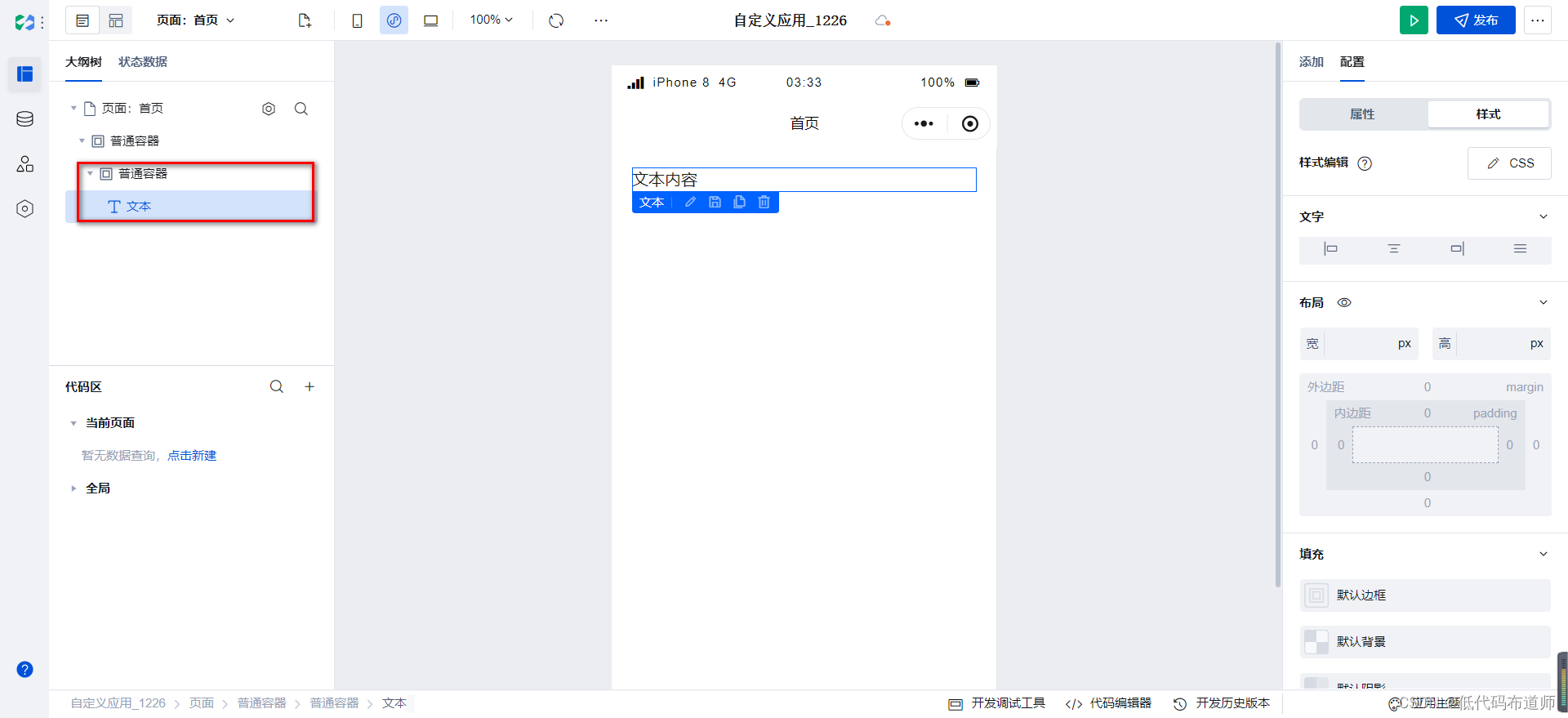Collapse the 当前页面 section
The height and width of the screenshot is (718, 1568).
[73, 423]
